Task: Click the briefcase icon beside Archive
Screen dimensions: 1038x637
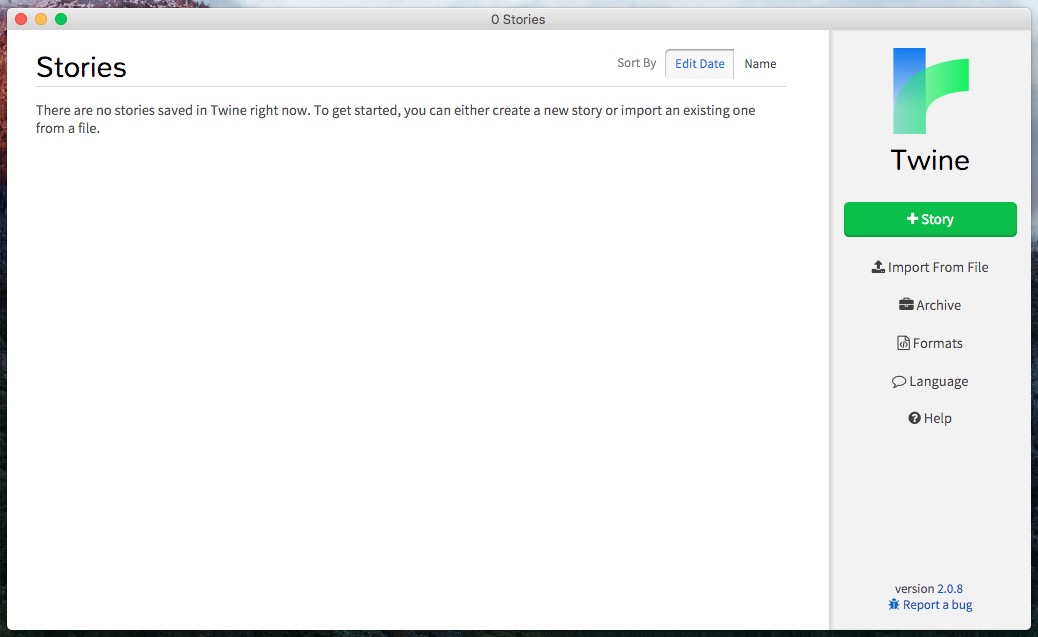Action: [x=906, y=305]
